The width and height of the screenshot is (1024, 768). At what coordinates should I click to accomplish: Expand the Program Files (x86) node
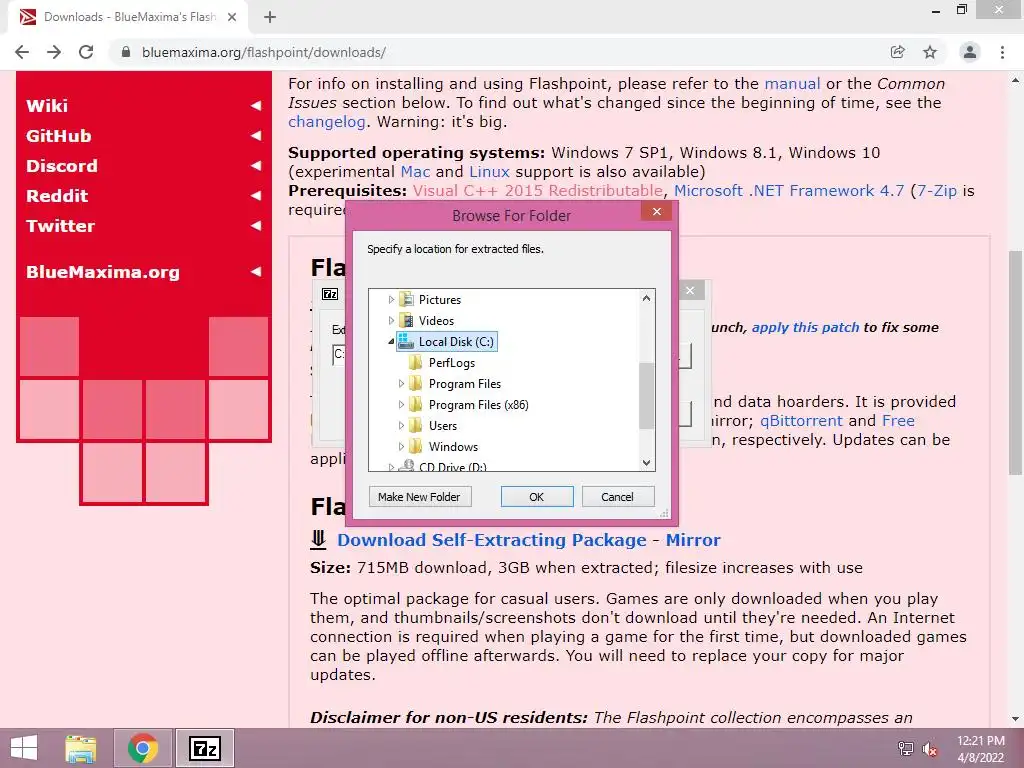(x=401, y=404)
